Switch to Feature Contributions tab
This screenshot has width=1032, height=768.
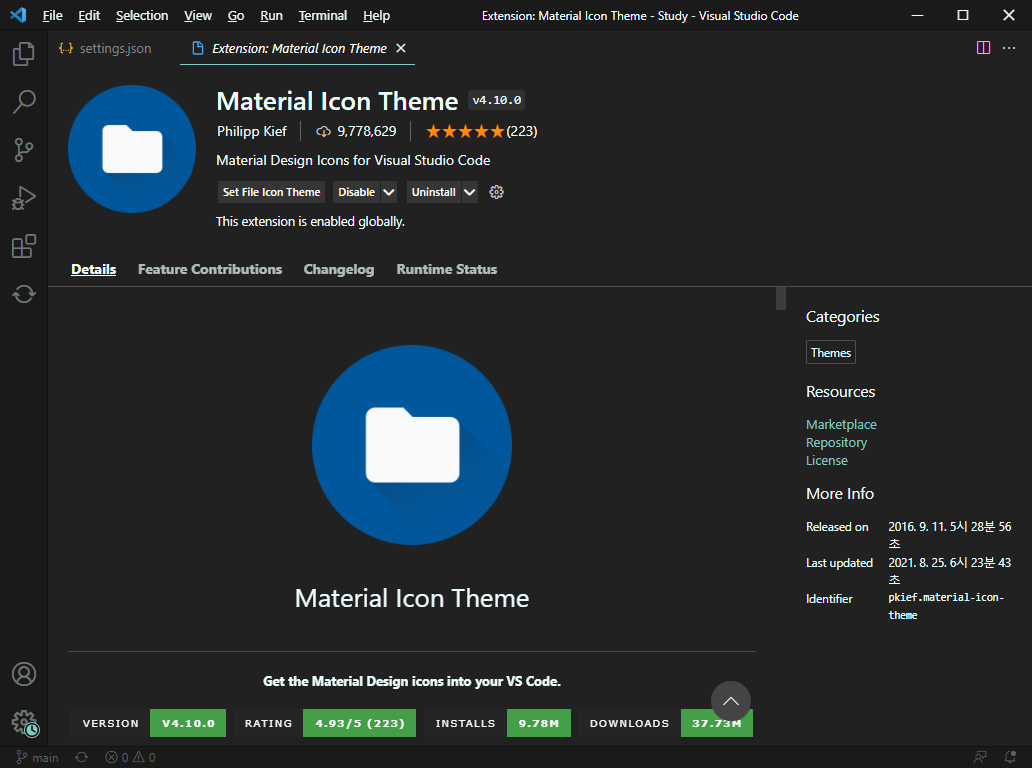(x=210, y=269)
